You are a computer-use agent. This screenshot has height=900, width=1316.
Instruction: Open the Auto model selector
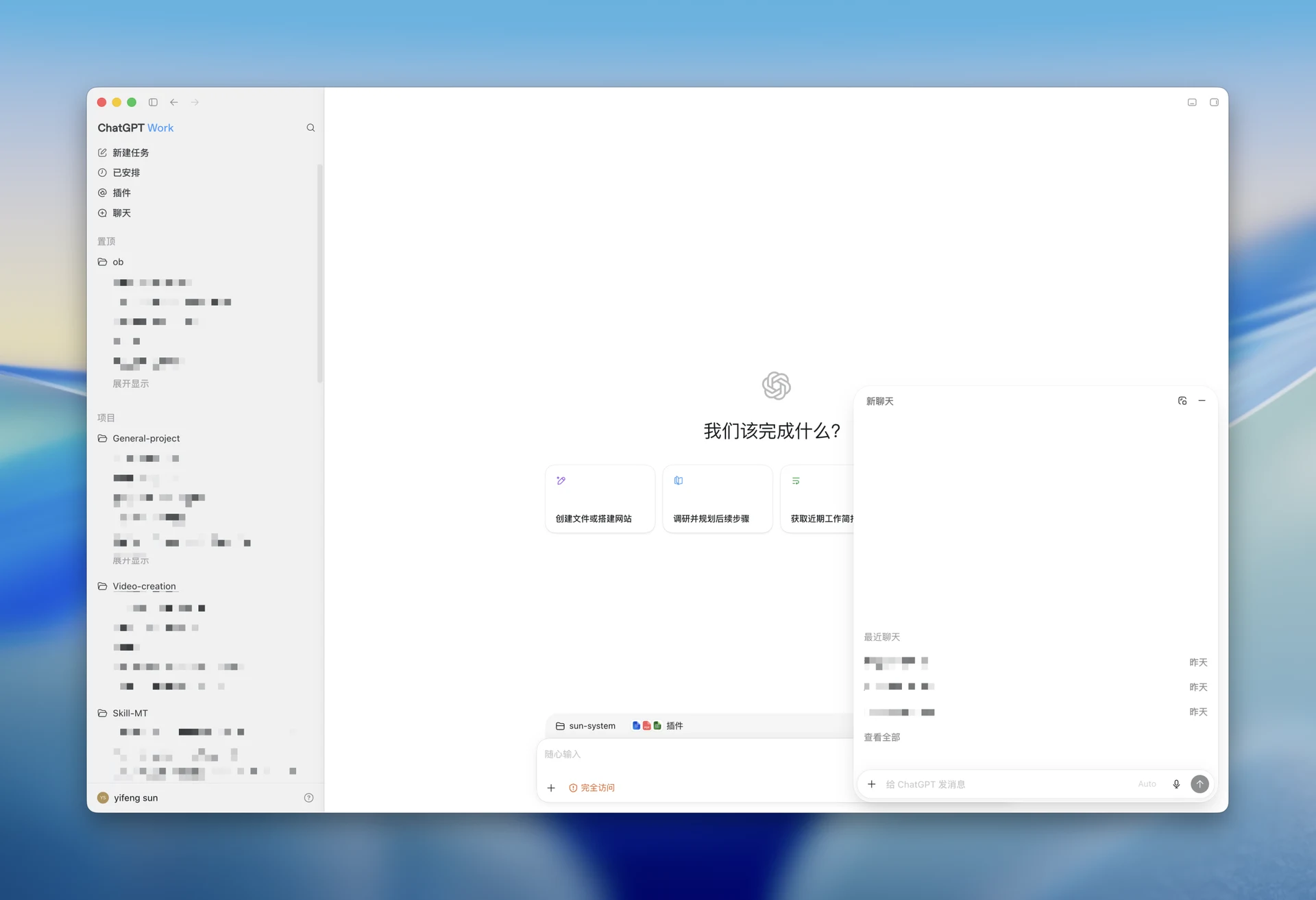pyautogui.click(x=1147, y=784)
